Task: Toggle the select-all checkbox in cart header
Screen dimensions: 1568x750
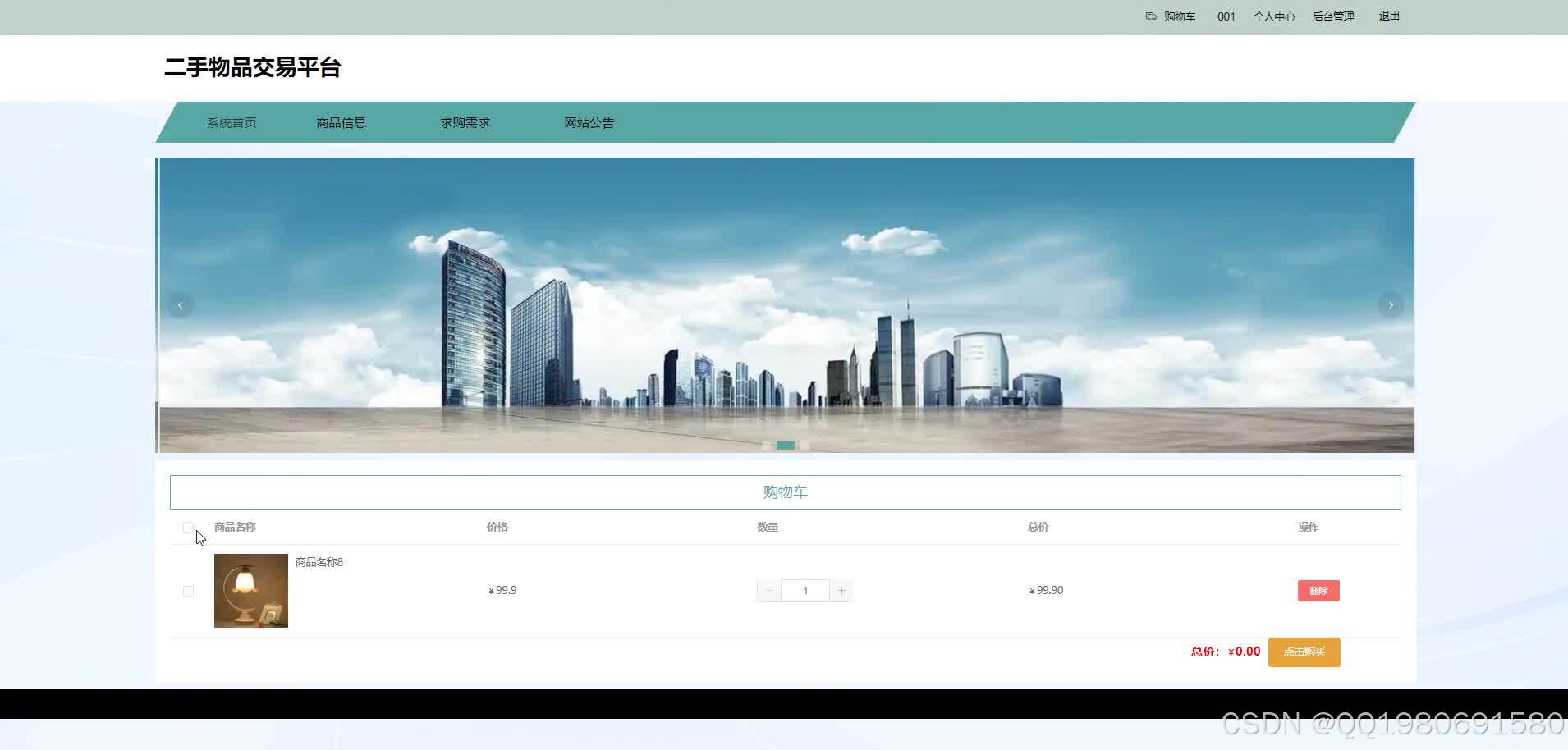Action: [188, 527]
